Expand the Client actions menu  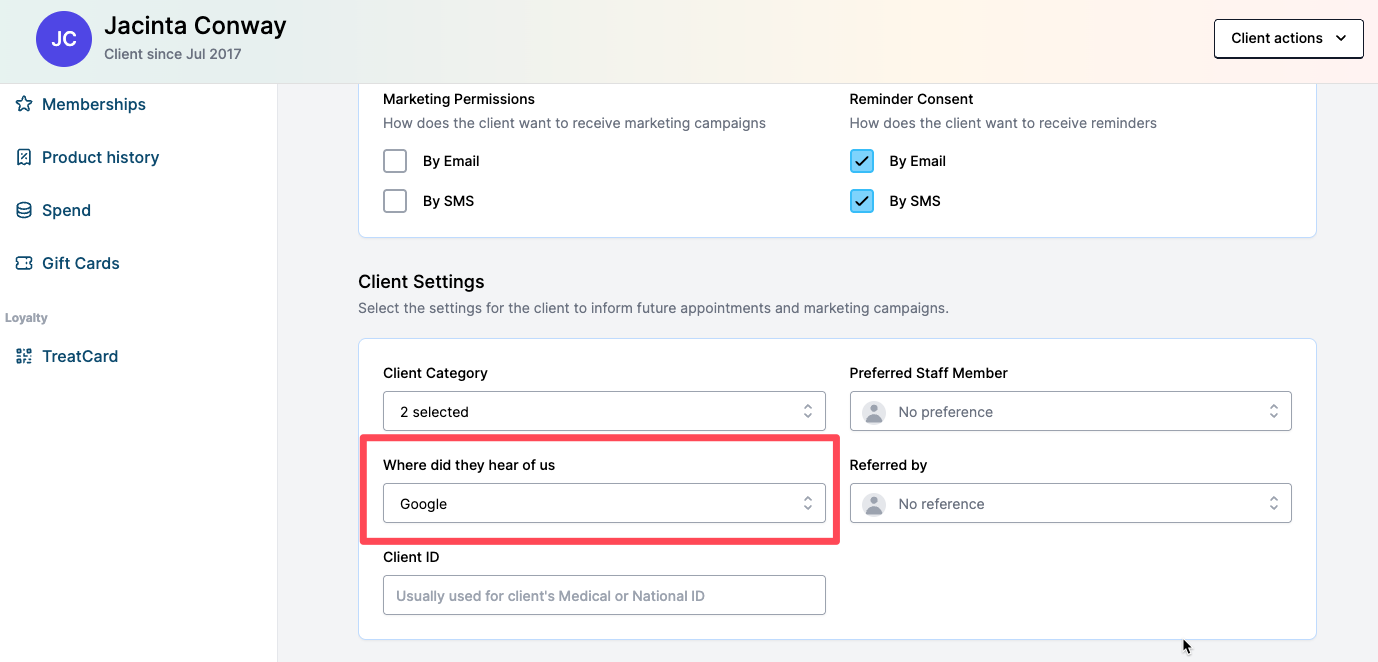tap(1289, 38)
